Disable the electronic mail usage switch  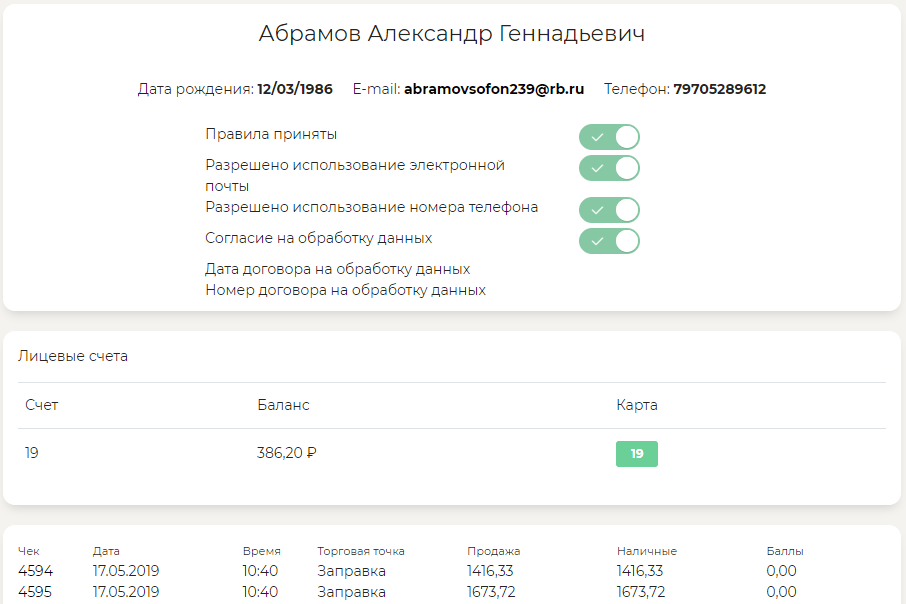point(609,168)
